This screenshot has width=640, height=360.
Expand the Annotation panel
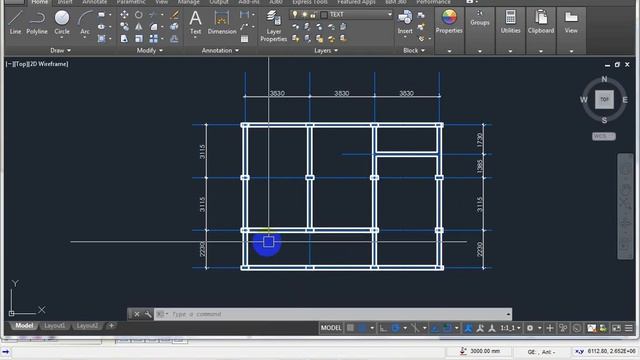point(220,50)
